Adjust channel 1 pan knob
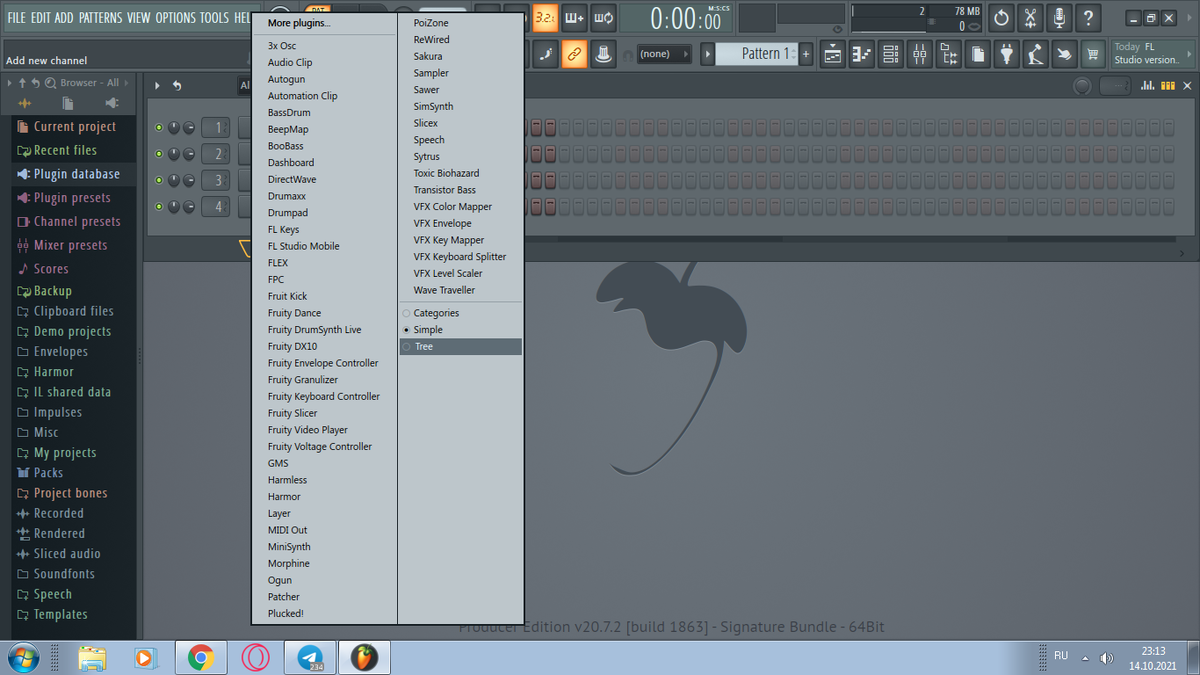The width and height of the screenshot is (1200, 675). pos(174,128)
